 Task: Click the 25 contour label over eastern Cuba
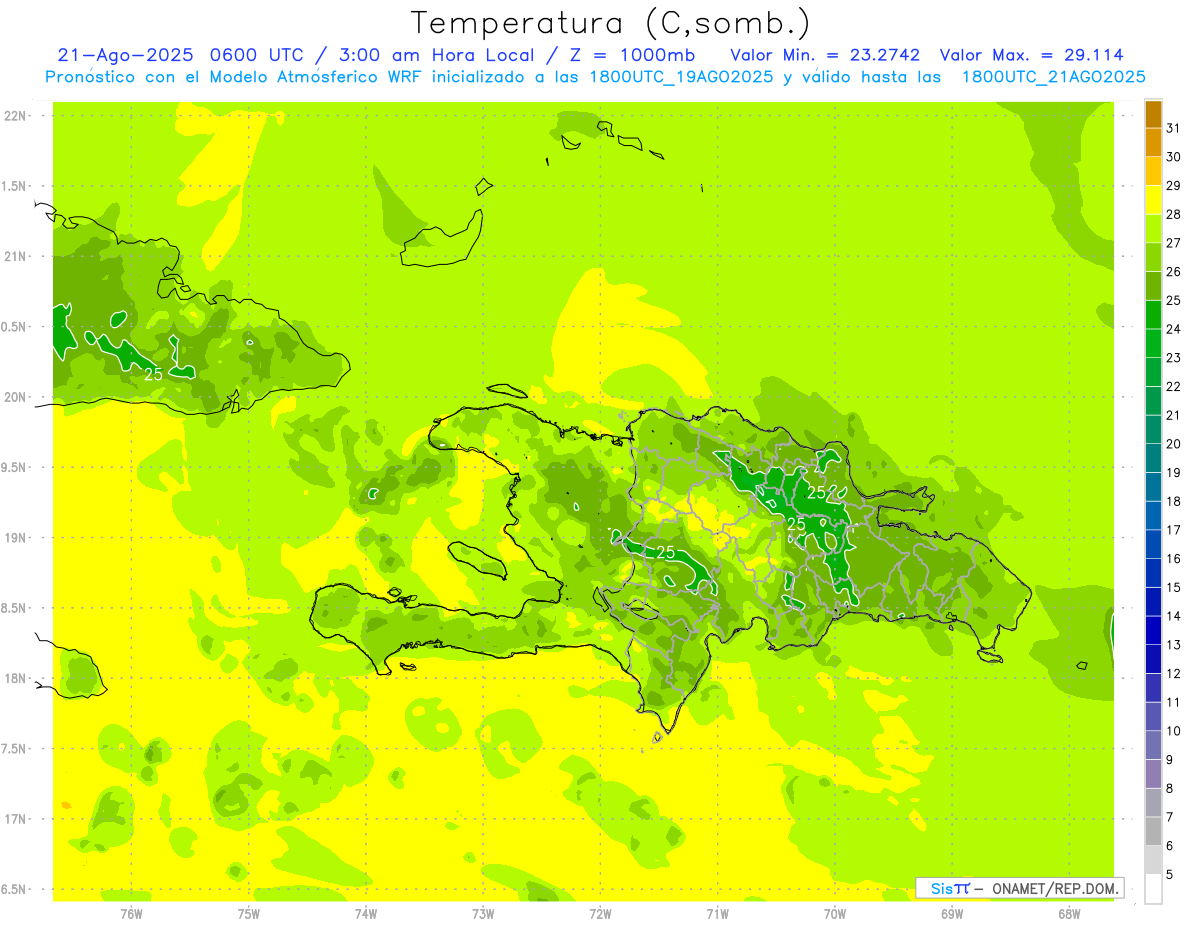click(153, 374)
